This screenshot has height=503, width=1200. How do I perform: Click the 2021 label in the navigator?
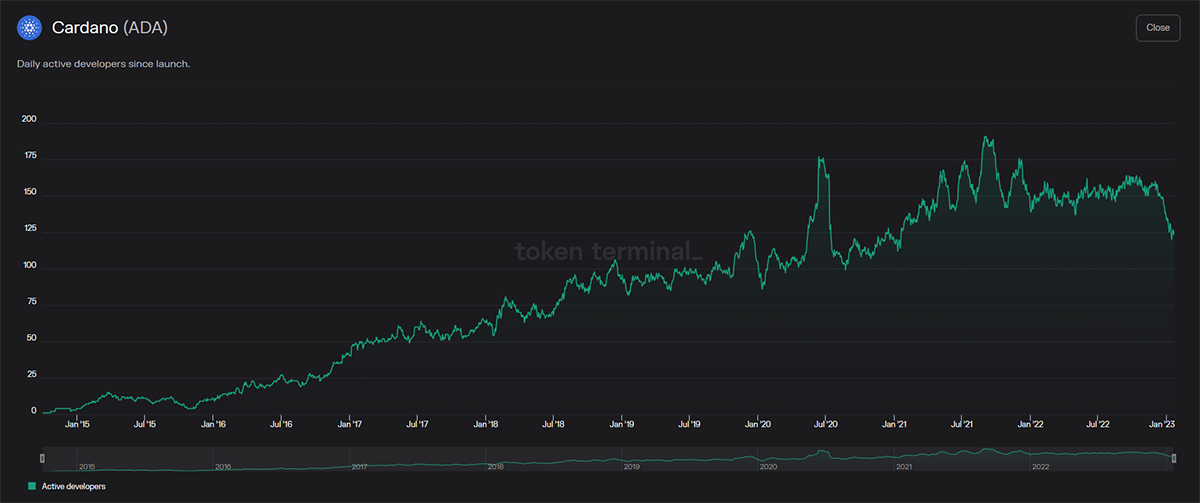[x=904, y=466]
